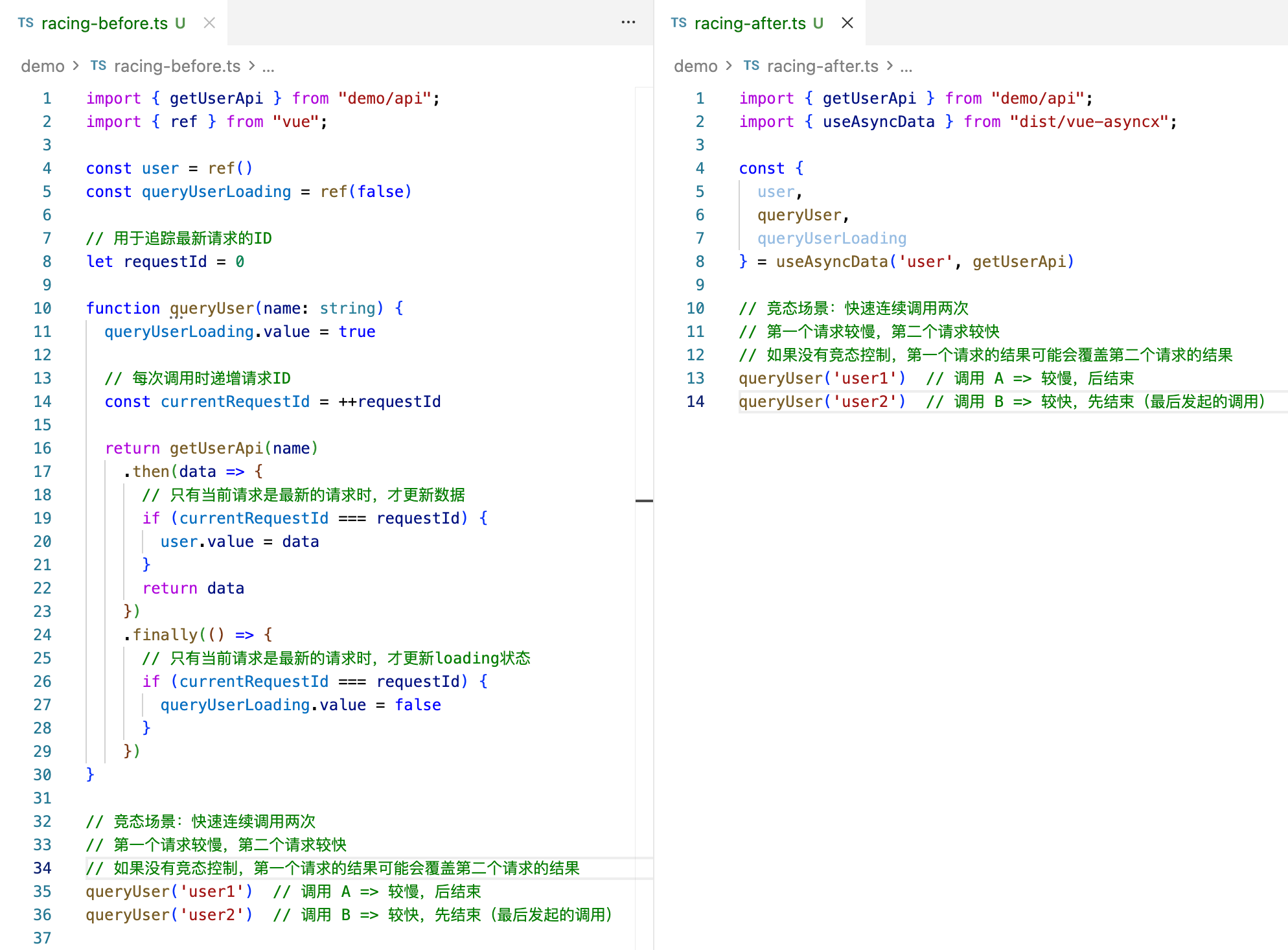Click the left editor scrollbar position marker

(644, 501)
